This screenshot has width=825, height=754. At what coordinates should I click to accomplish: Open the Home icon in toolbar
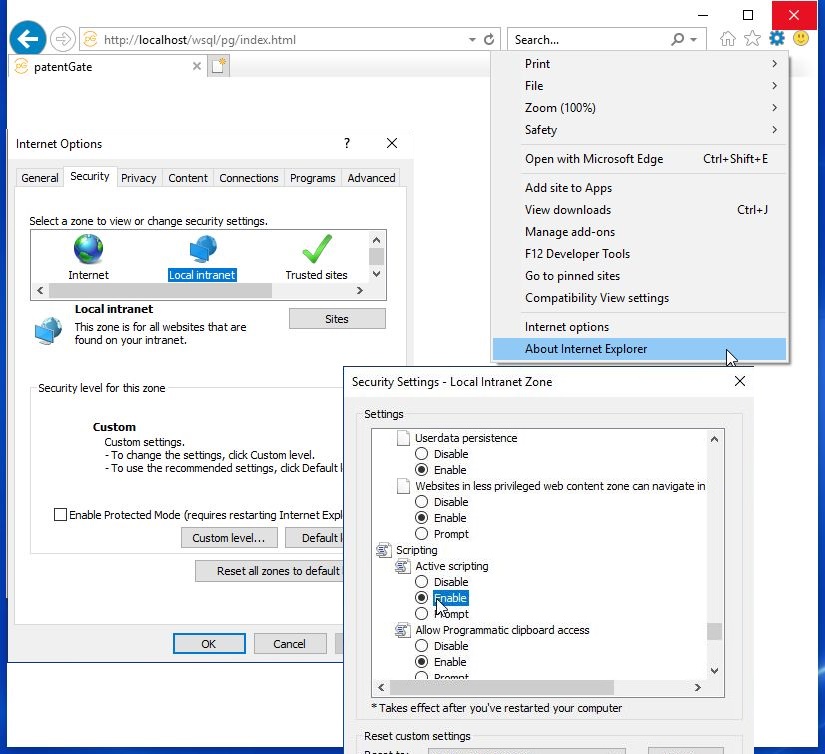tap(728, 38)
